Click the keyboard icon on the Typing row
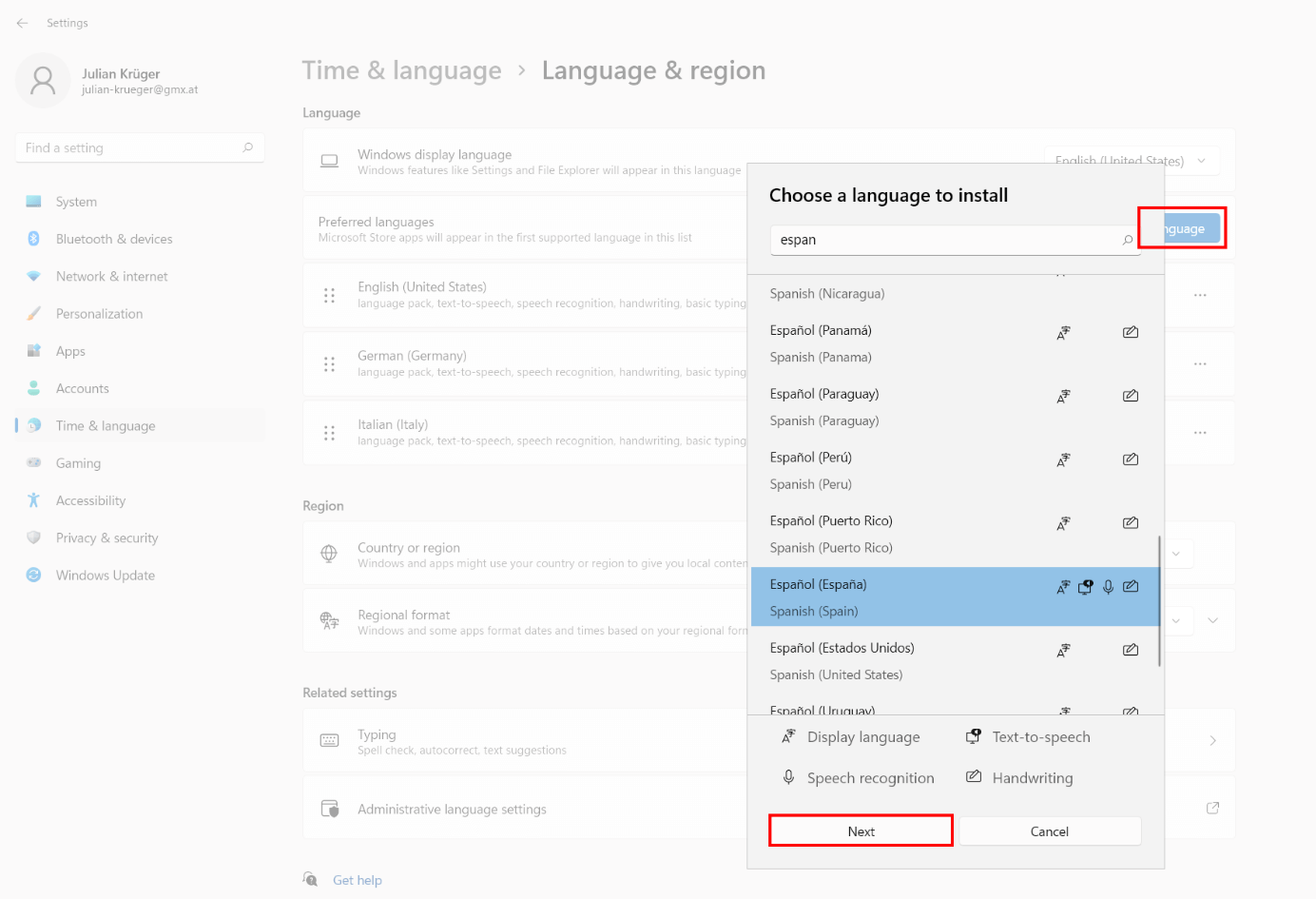The image size is (1316, 899). click(x=329, y=740)
